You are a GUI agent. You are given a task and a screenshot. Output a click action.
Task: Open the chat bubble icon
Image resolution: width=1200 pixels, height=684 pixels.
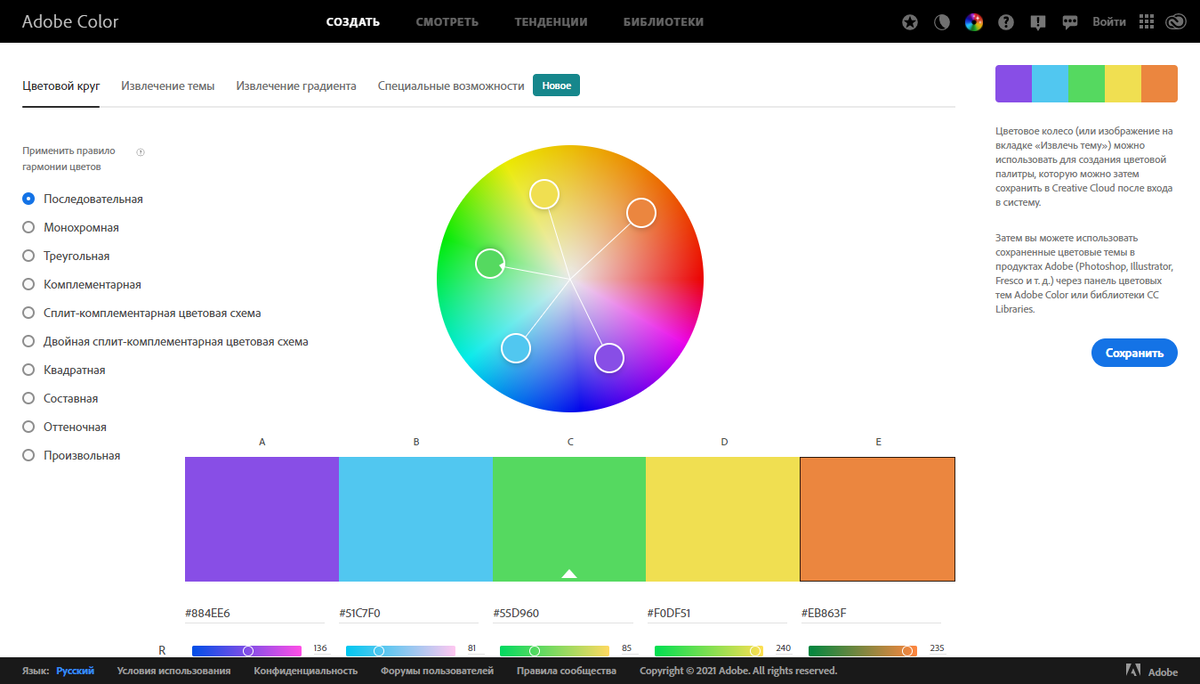[1070, 22]
